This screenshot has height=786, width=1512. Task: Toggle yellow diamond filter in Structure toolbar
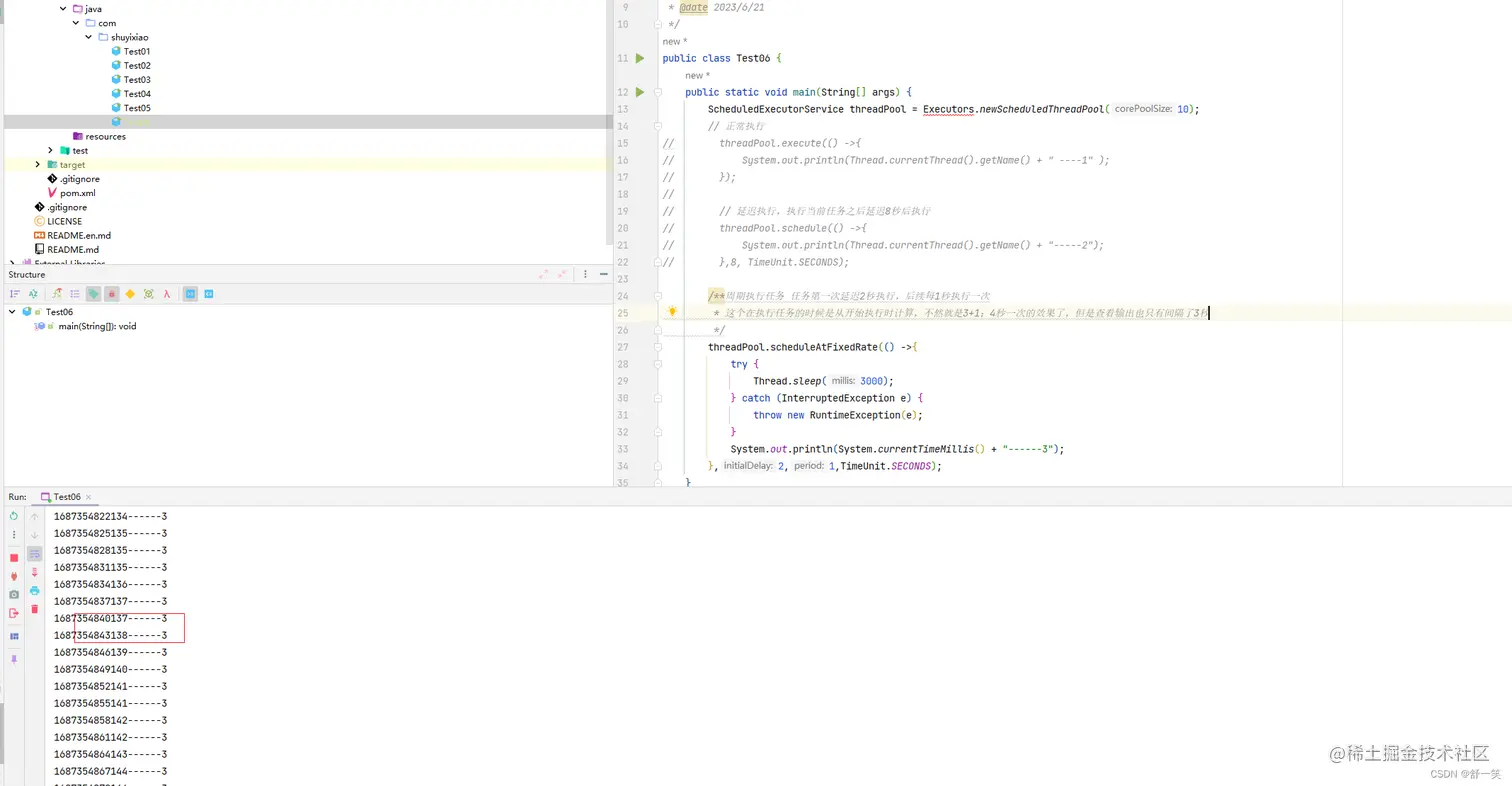(130, 294)
